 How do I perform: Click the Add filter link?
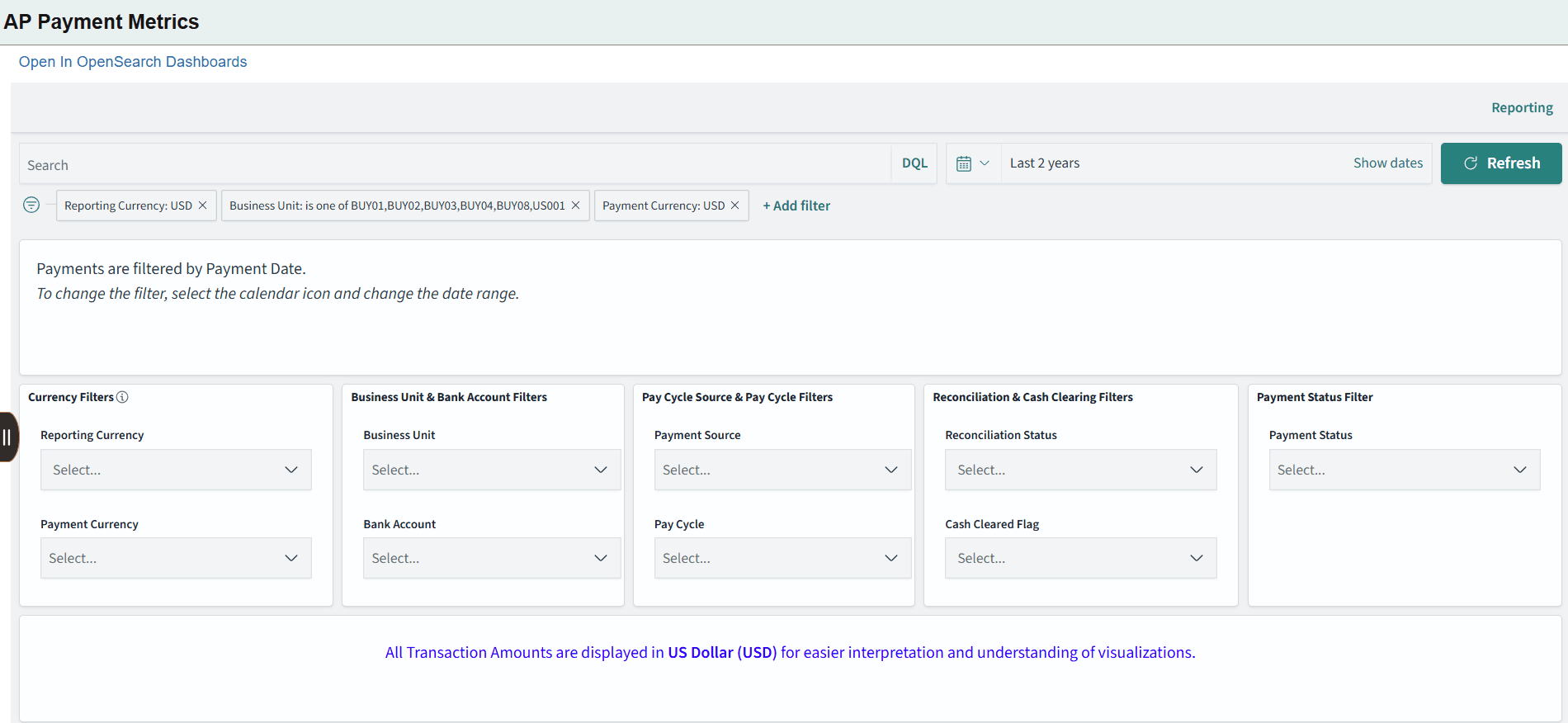[796, 206]
